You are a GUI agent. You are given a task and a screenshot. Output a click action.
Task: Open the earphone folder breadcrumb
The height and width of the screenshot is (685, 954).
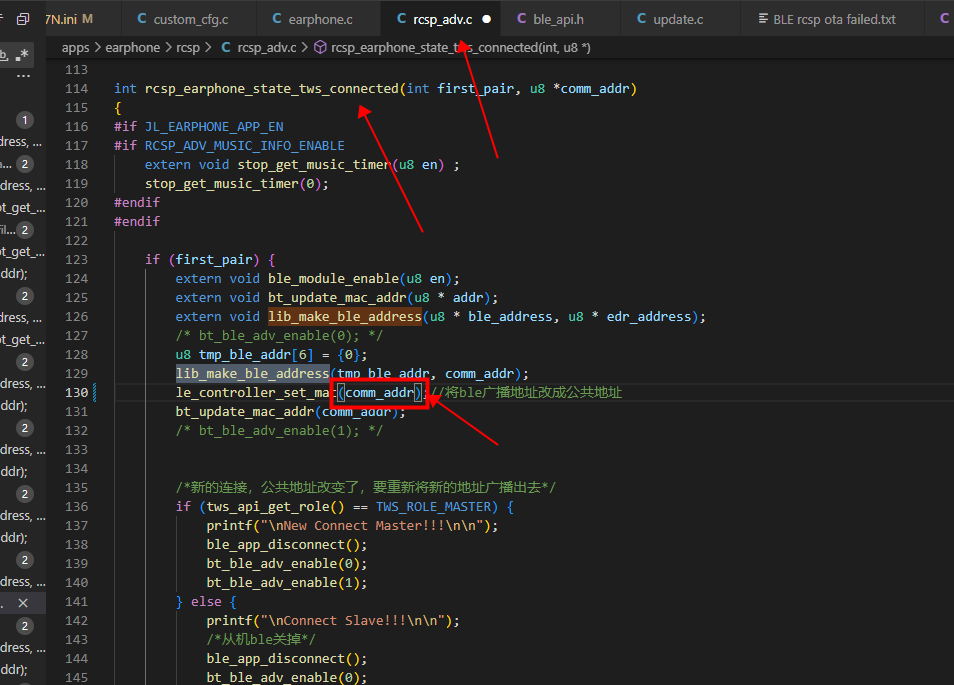[x=133, y=47]
